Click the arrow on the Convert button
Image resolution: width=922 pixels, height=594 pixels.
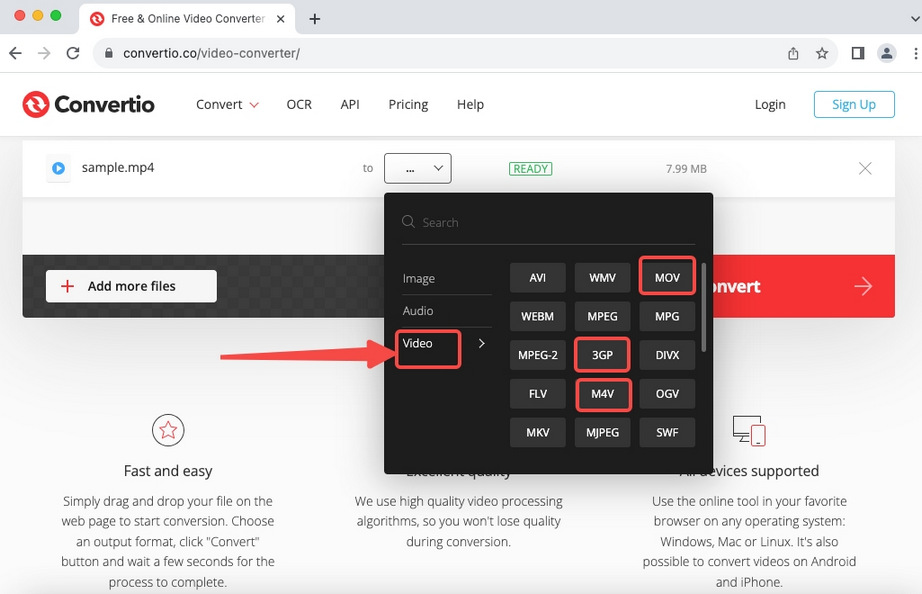click(x=863, y=286)
